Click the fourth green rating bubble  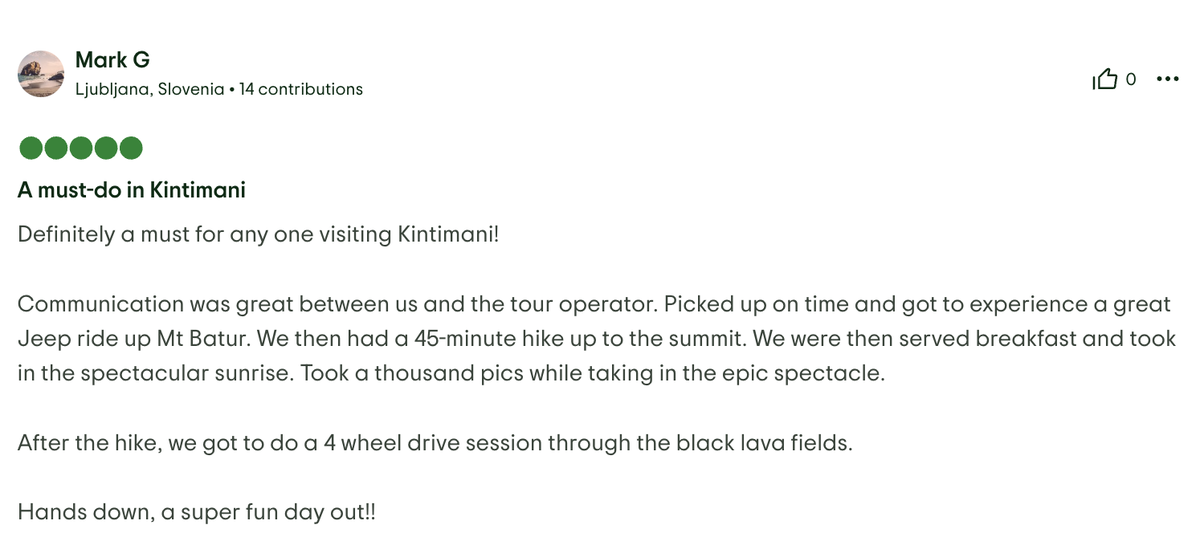[x=106, y=149]
